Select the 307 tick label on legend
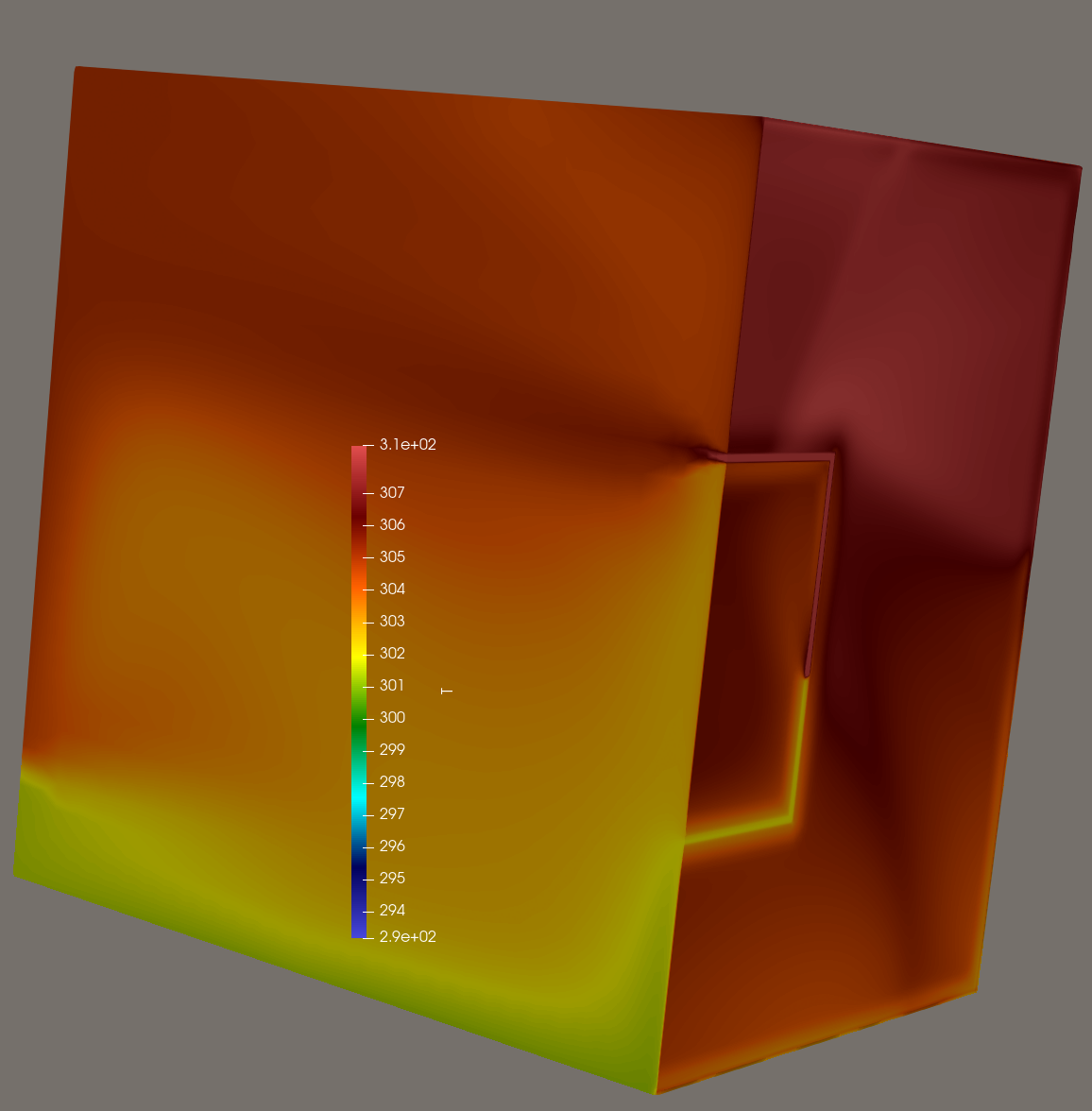1092x1111 pixels. [x=392, y=493]
